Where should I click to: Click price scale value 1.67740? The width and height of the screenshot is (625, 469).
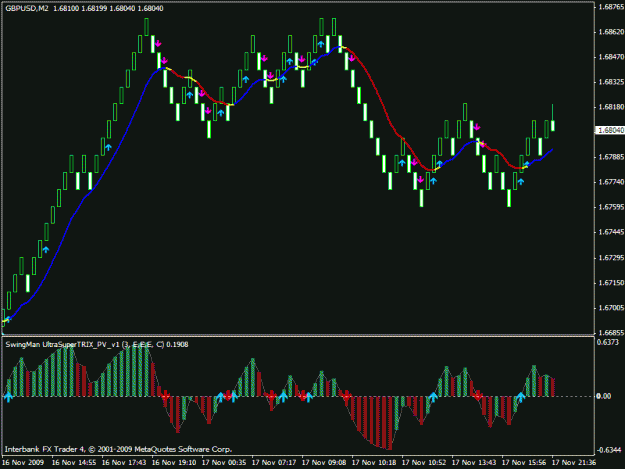(611, 182)
